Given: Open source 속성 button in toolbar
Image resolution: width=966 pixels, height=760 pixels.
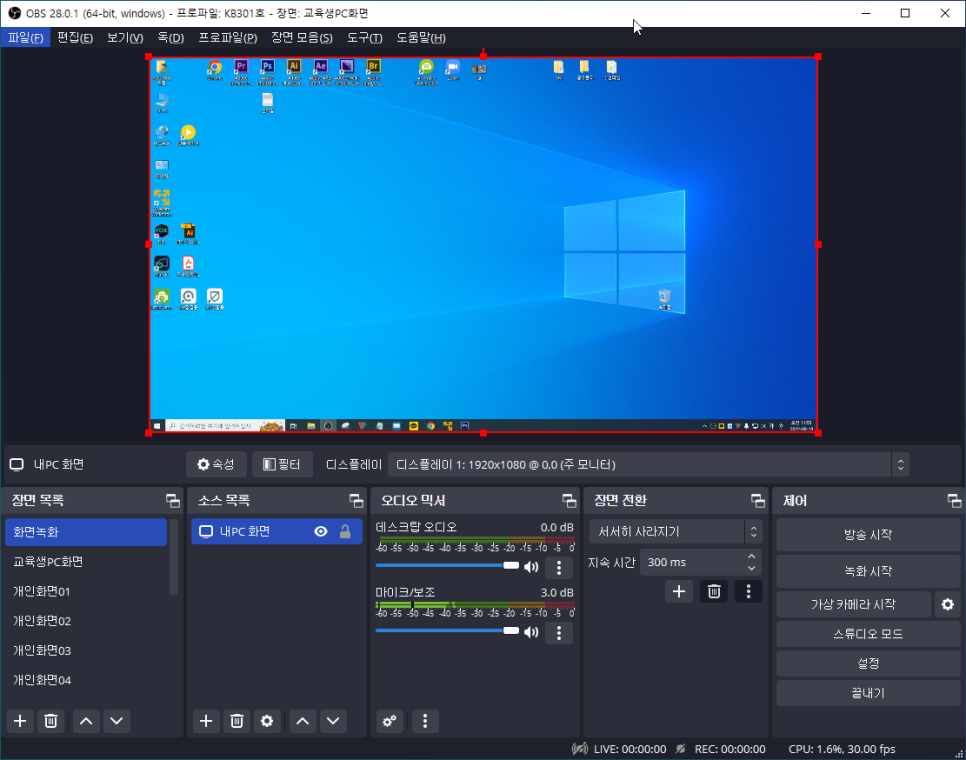Looking at the screenshot, I should [x=216, y=464].
